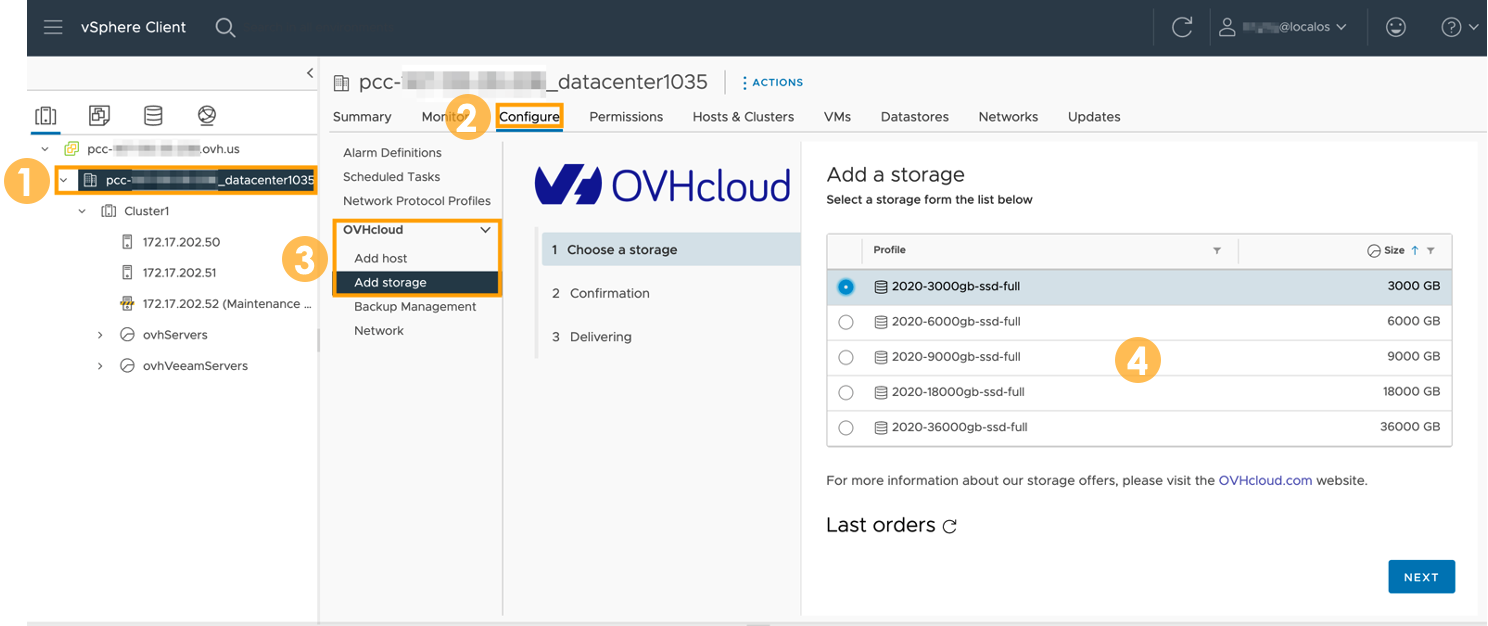Viewport: 1488px width, 626px height.
Task: Open Alarm Definitions settings
Action: [x=392, y=153]
